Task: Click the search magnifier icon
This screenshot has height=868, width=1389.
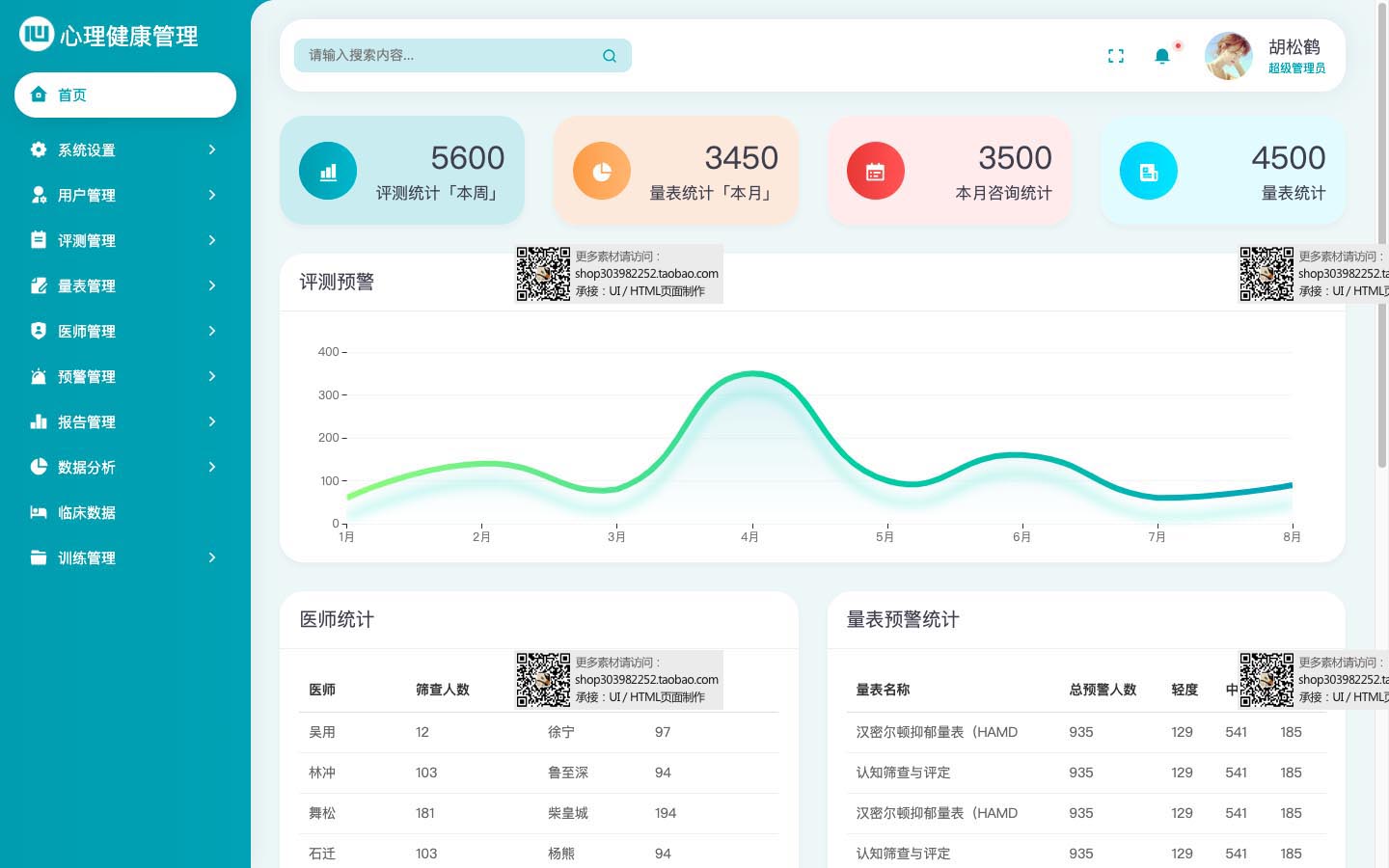Action: click(610, 56)
